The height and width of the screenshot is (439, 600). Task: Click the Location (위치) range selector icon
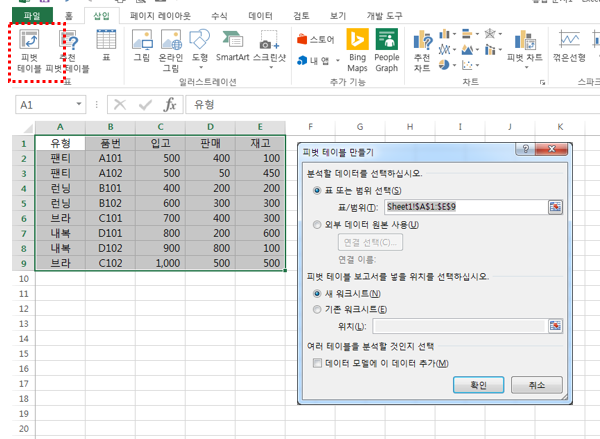pos(555,326)
